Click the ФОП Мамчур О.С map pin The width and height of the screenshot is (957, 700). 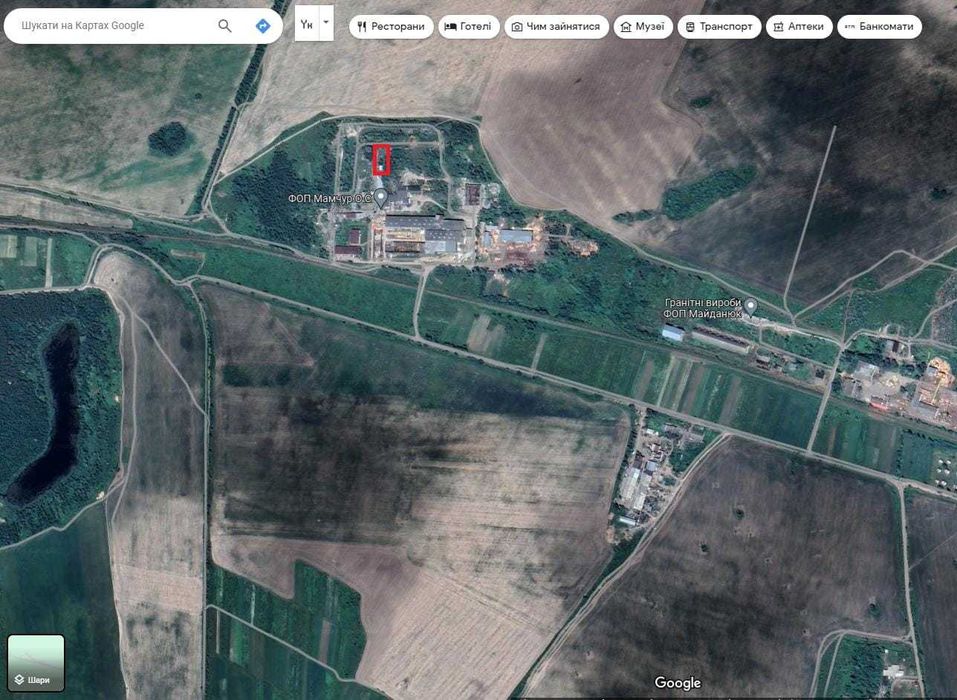point(381,199)
